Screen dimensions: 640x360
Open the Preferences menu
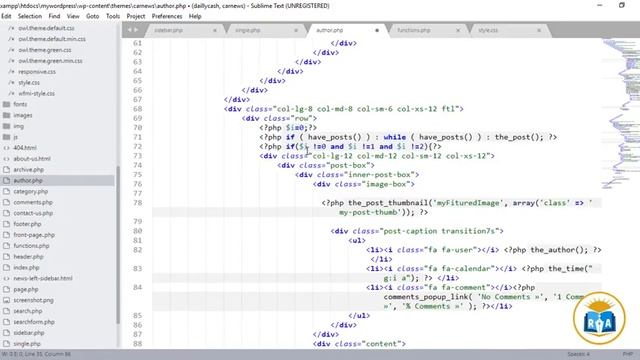pyautogui.click(x=167, y=16)
